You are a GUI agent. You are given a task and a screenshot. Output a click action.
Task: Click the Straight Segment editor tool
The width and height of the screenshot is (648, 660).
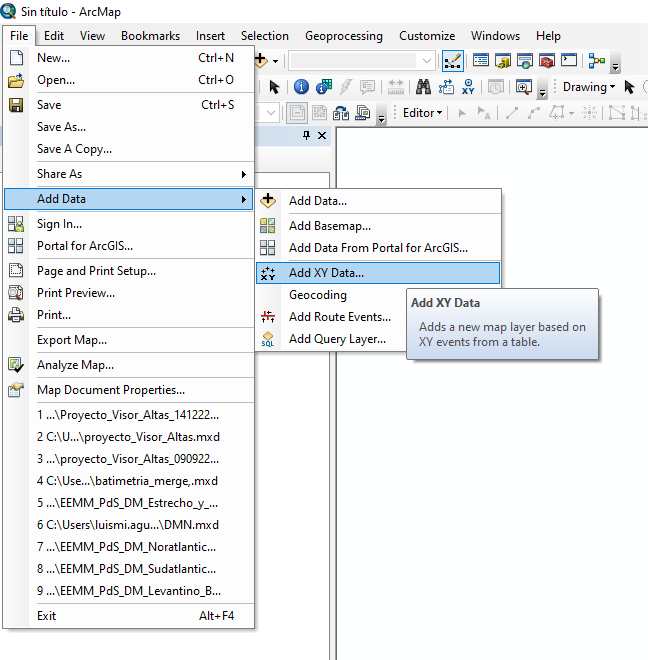coord(512,113)
